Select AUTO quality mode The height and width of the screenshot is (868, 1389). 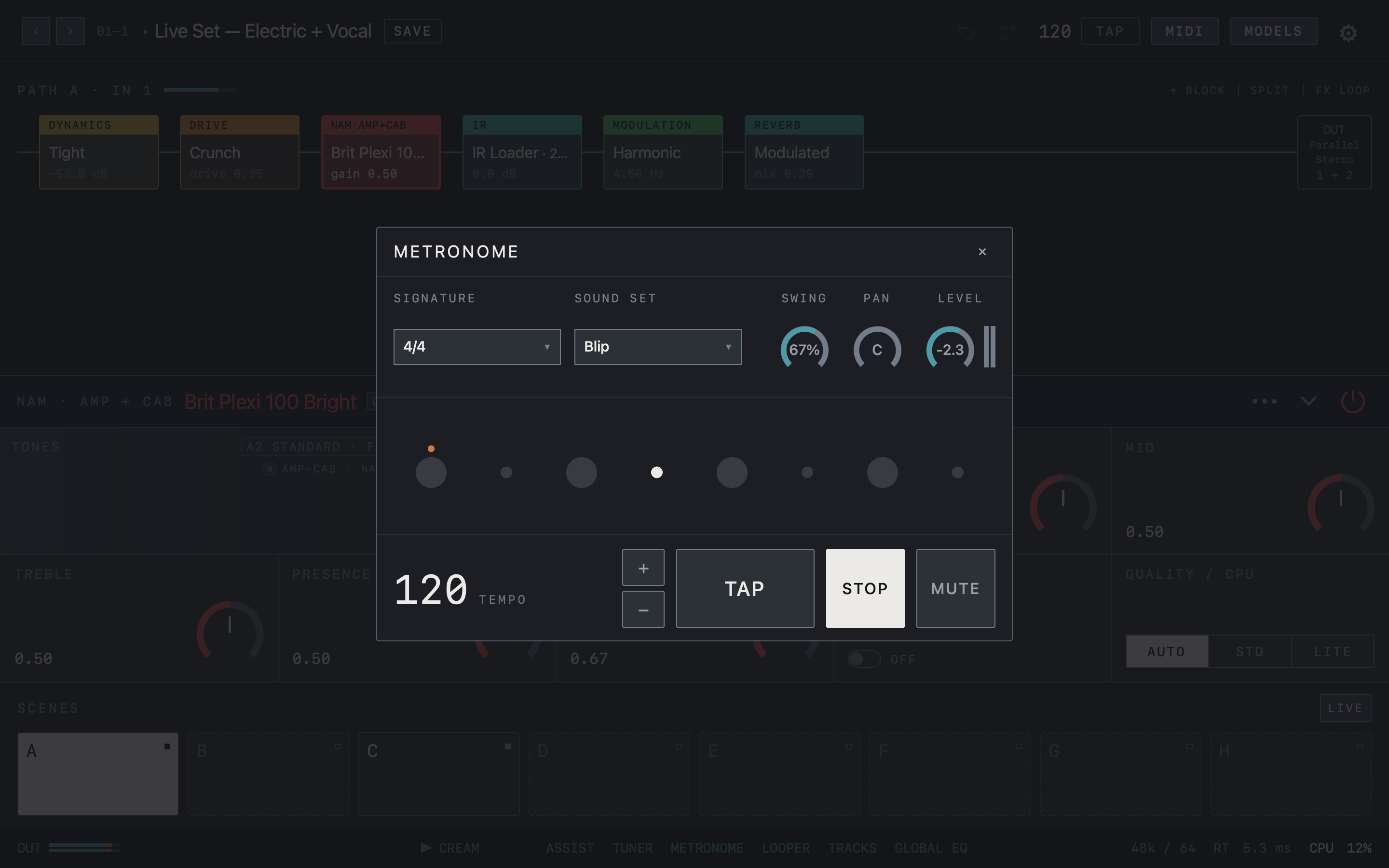1167,651
